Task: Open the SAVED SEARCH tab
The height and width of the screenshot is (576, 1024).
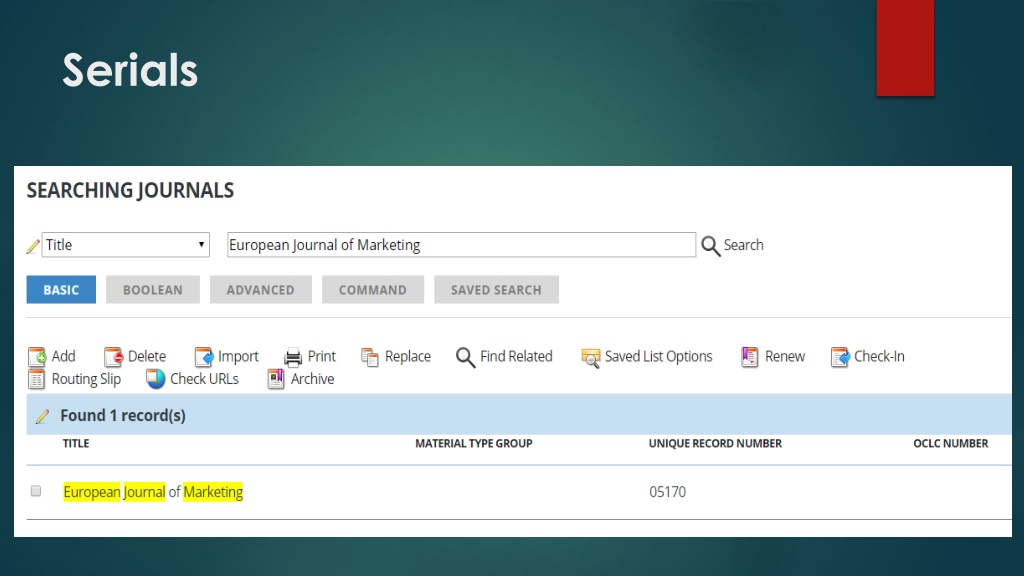Action: click(496, 289)
